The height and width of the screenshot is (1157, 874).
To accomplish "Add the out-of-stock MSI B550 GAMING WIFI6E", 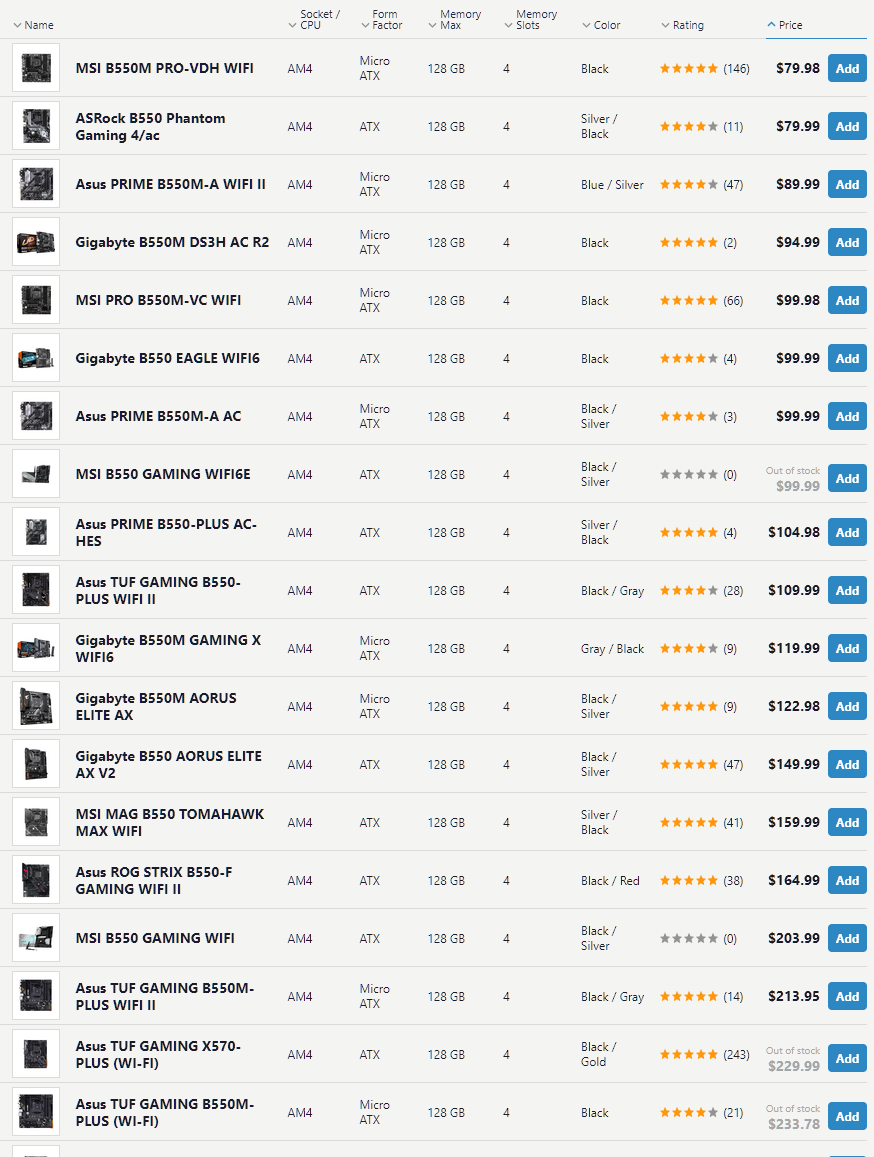I will (847, 478).
